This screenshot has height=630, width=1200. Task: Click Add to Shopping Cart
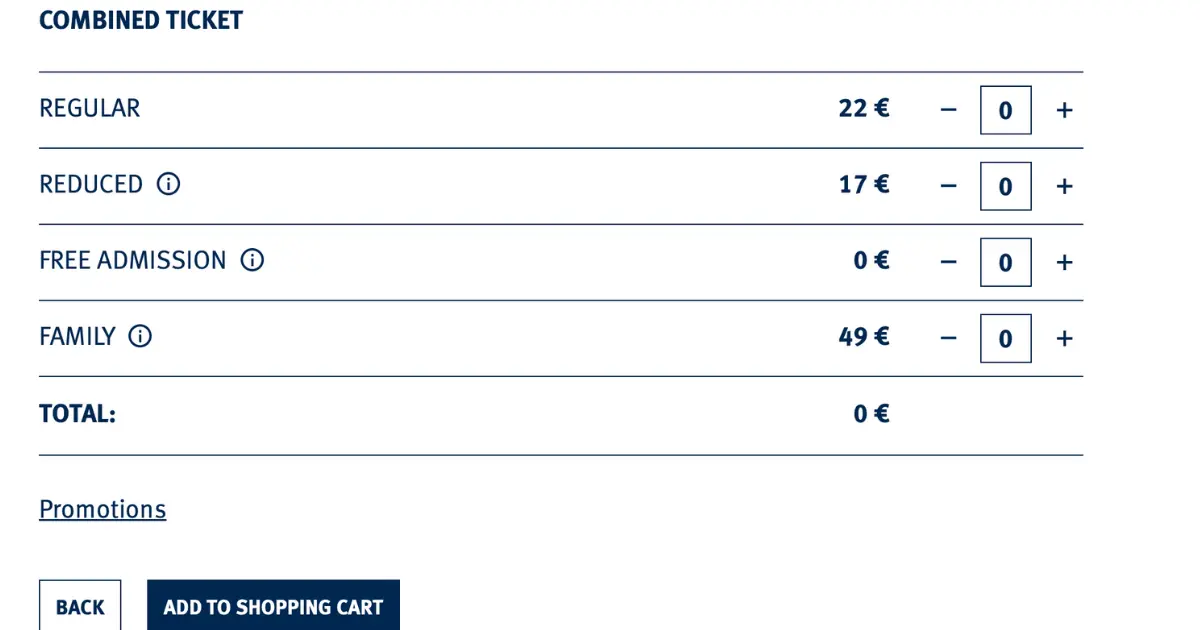tap(273, 606)
